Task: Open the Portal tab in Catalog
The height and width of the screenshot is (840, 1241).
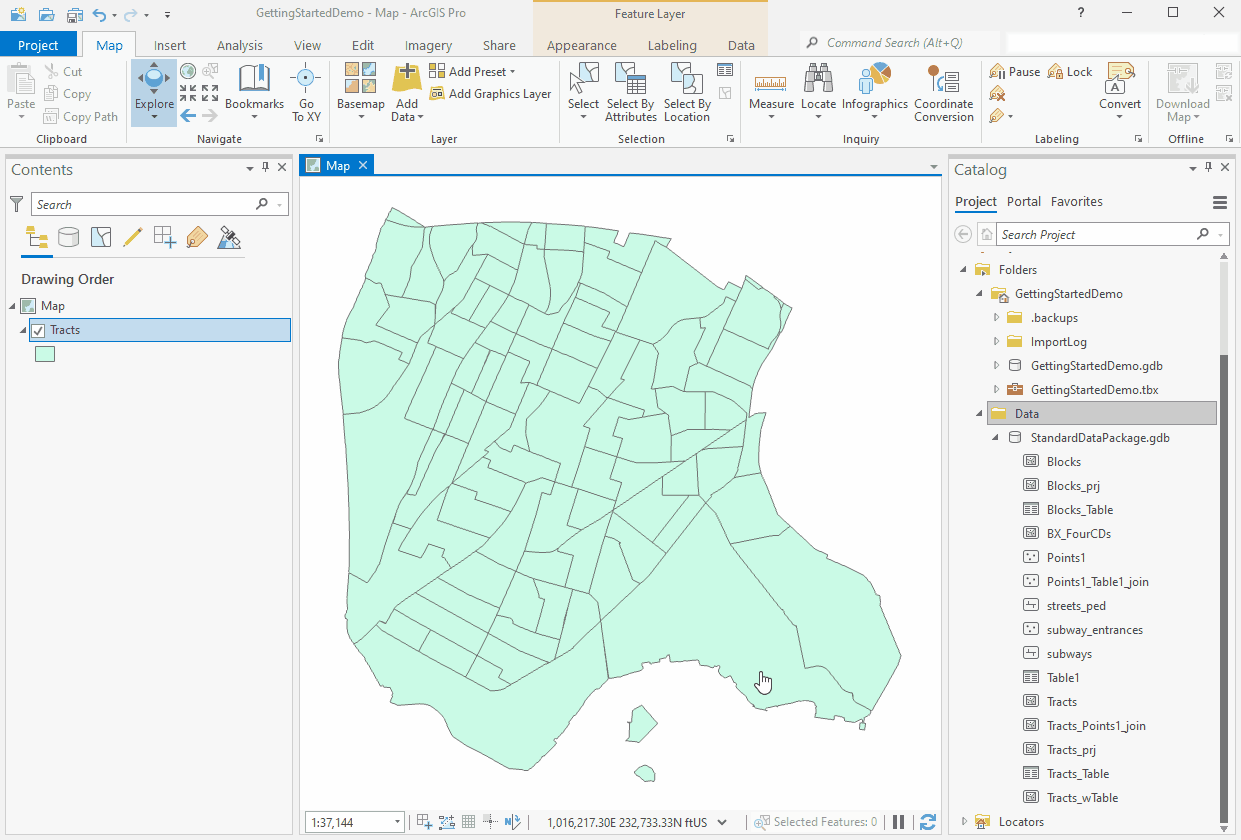Action: click(x=1024, y=201)
